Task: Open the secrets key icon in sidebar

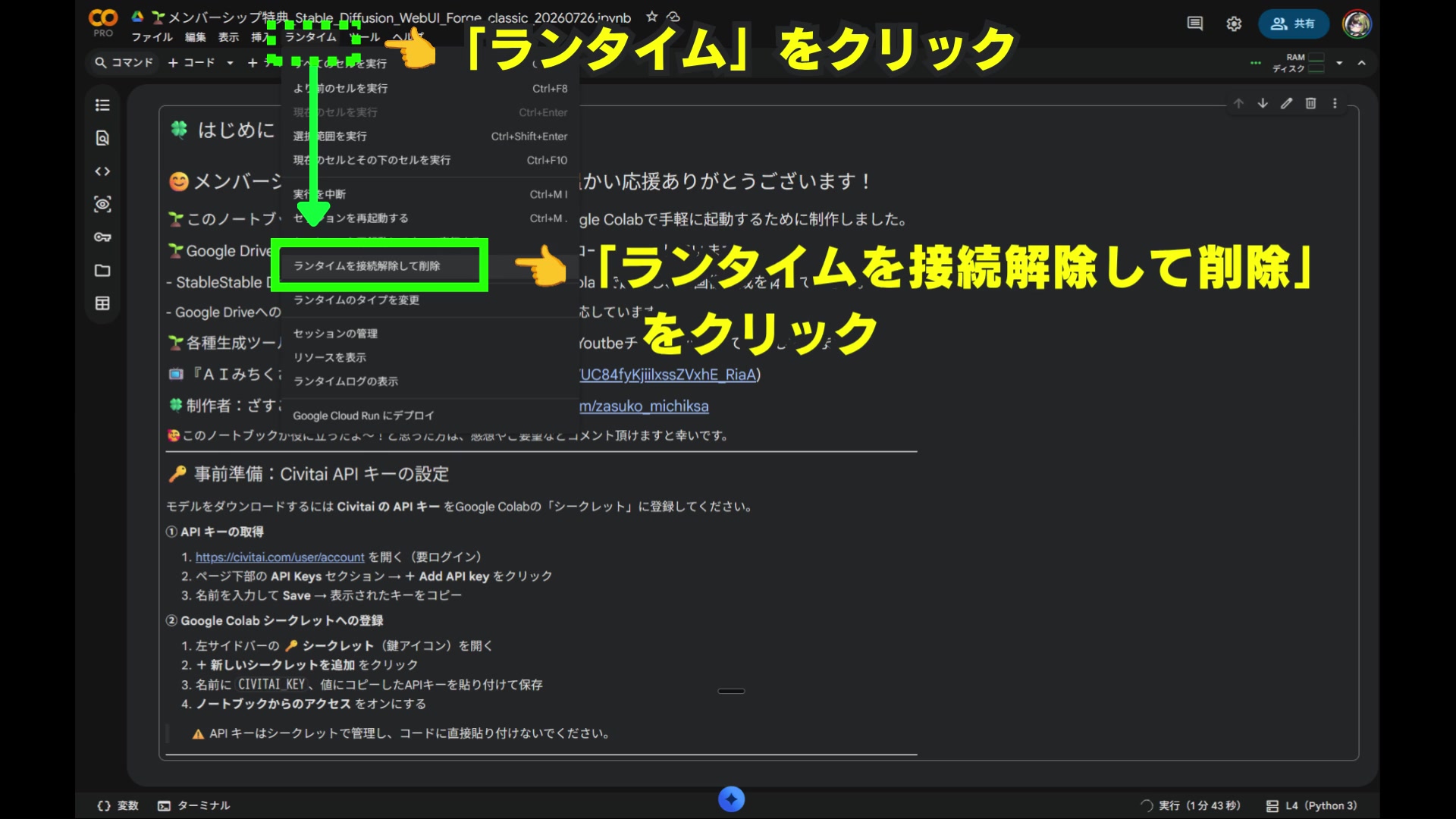Action: pyautogui.click(x=102, y=237)
